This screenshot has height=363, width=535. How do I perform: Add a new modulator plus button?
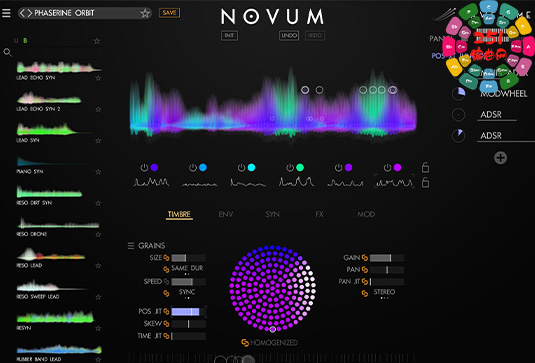(500, 158)
